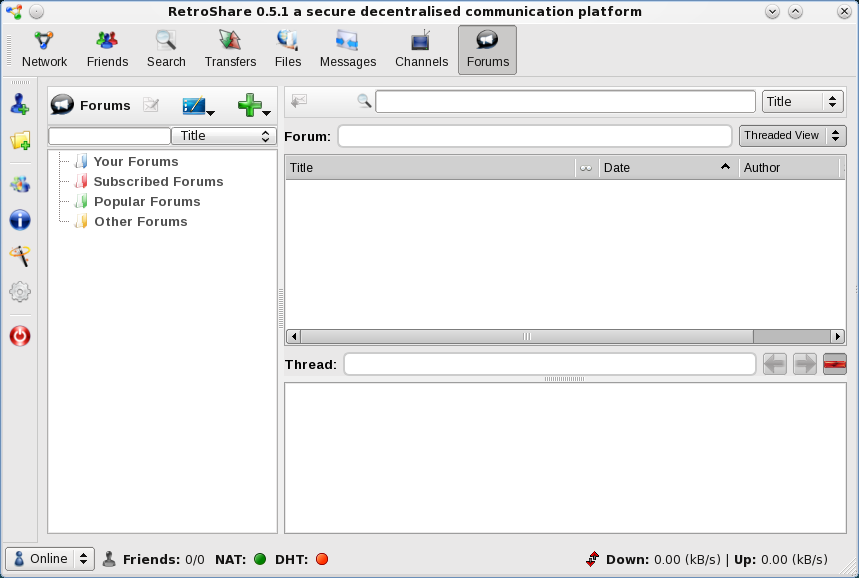Click the horizontal scrollbar right arrow
This screenshot has width=859, height=578.
click(x=837, y=336)
